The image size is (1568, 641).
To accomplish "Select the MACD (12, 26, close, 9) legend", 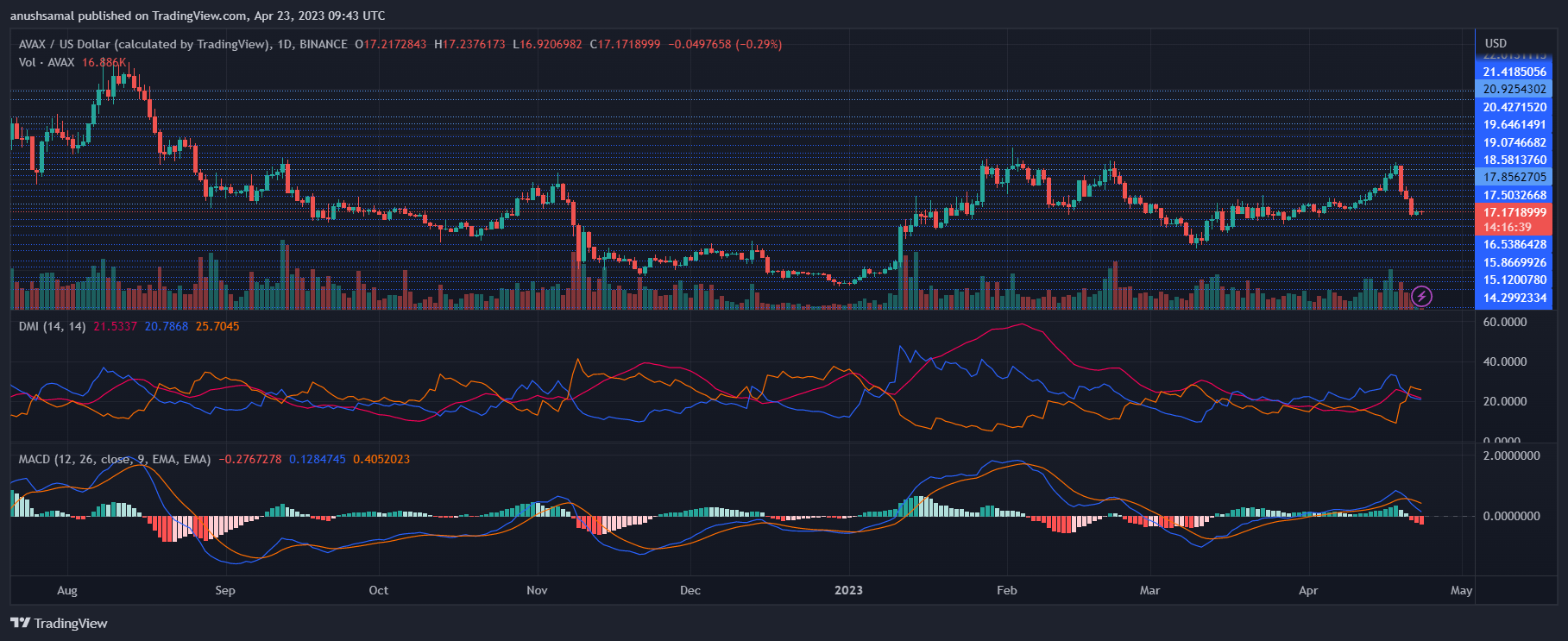I will click(x=114, y=459).
